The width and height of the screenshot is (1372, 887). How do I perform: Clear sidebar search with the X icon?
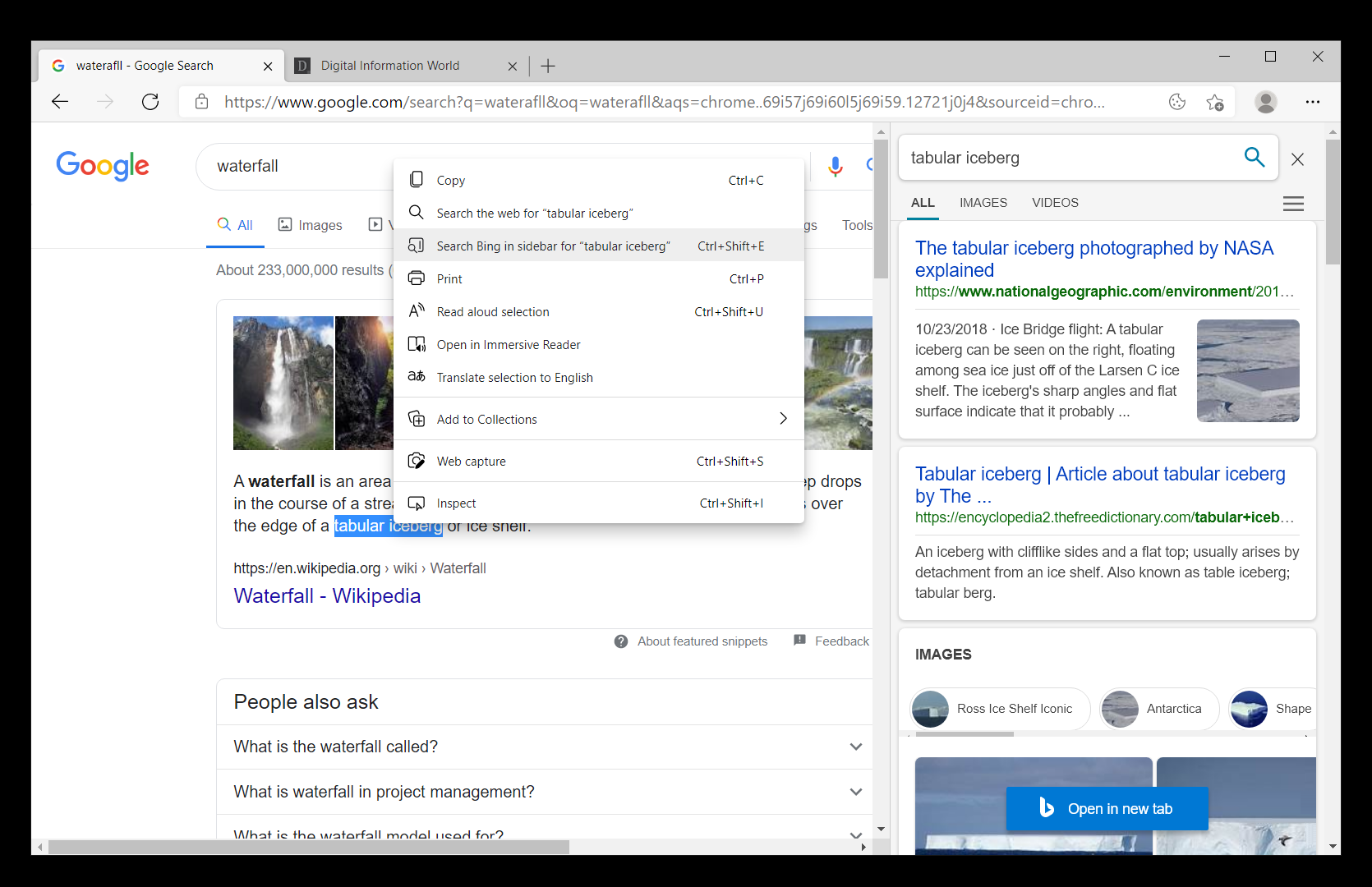1297,159
